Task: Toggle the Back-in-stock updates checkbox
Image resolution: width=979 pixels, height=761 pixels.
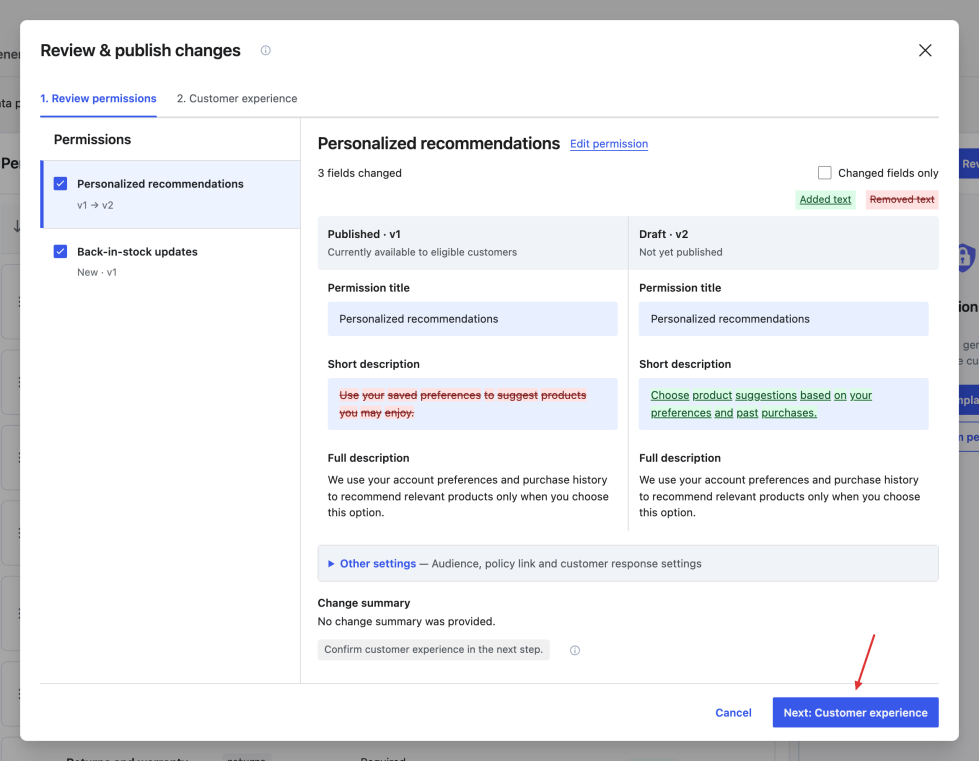Action: [61, 252]
